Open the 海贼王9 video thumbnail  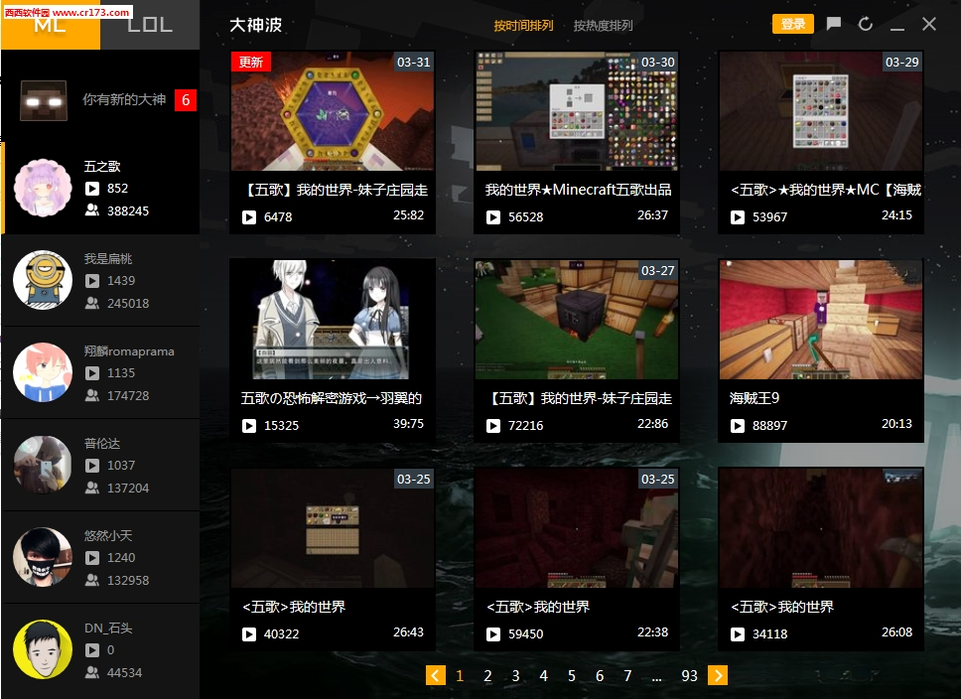821,319
